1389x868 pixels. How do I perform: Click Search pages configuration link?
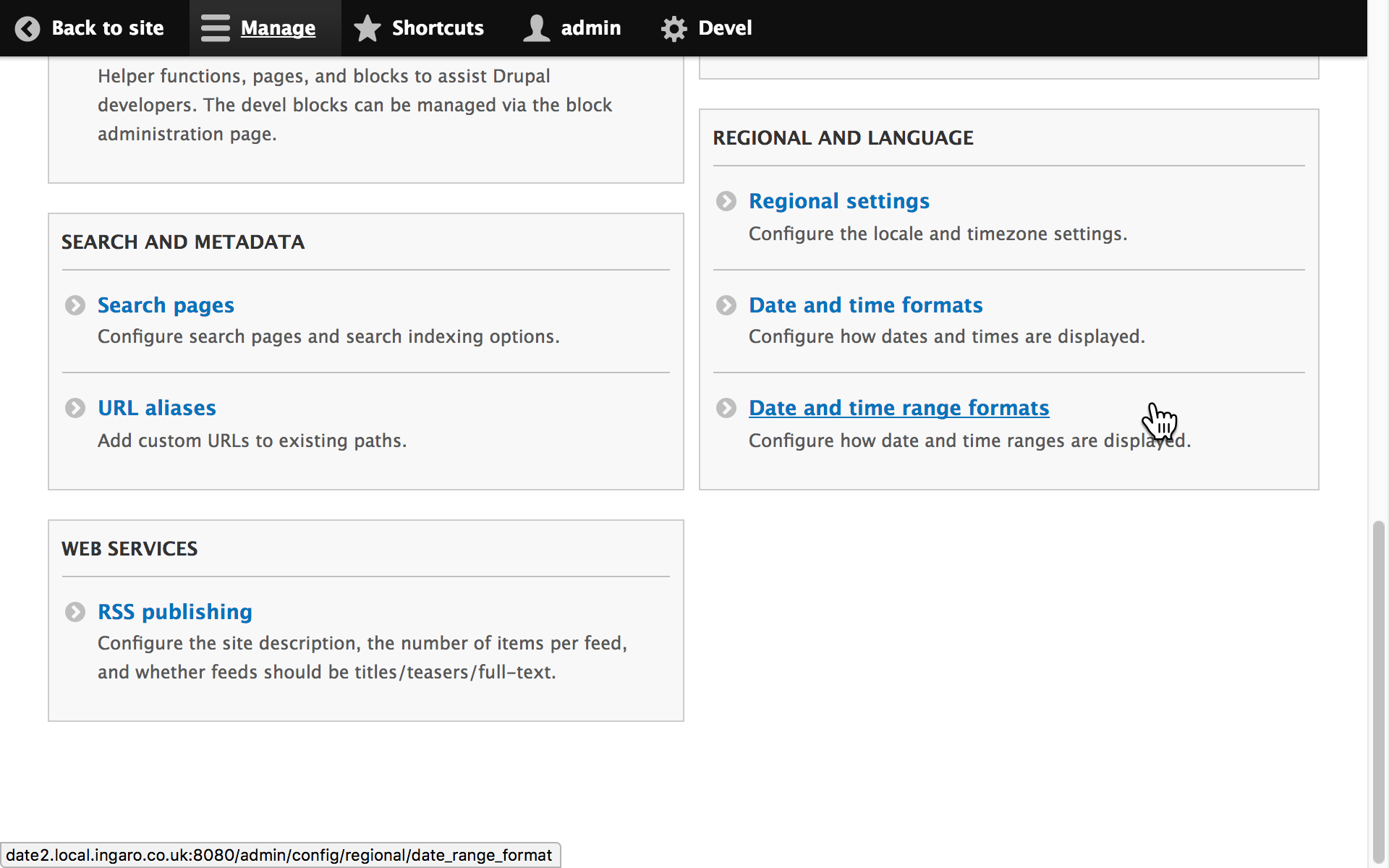[166, 304]
